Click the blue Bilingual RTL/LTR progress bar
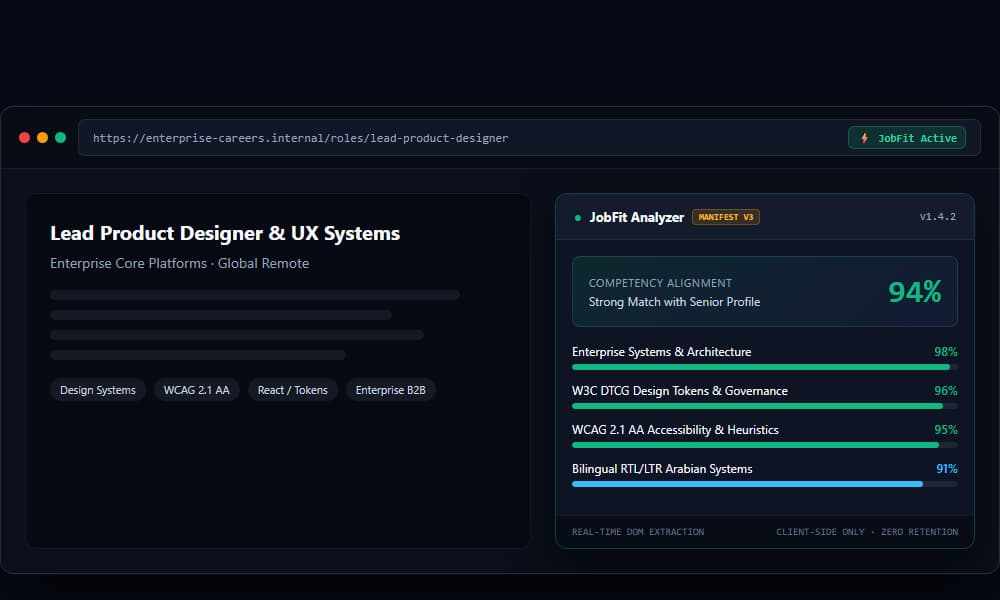 765,484
